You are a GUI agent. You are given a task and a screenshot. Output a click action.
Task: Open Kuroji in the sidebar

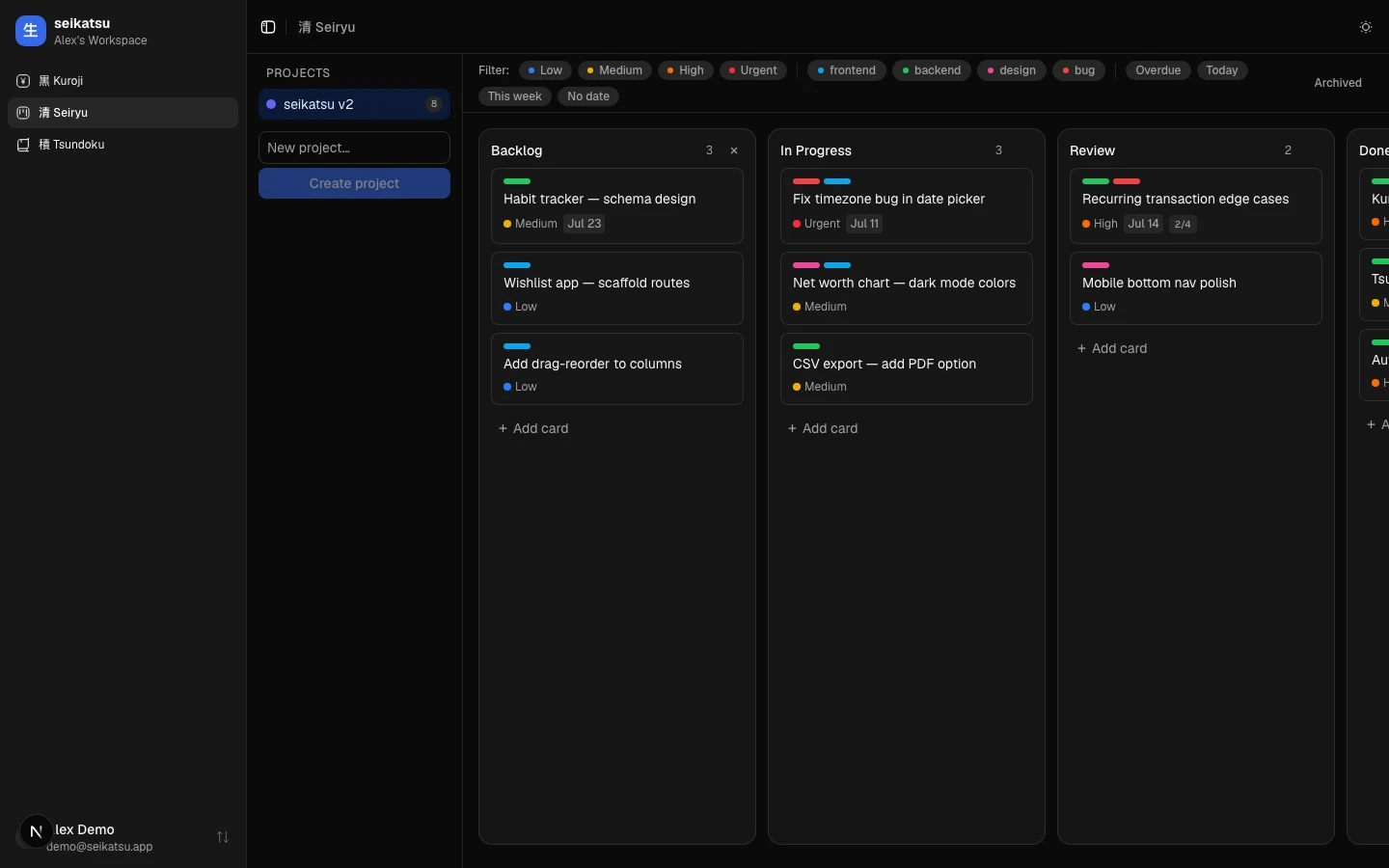[x=123, y=81]
